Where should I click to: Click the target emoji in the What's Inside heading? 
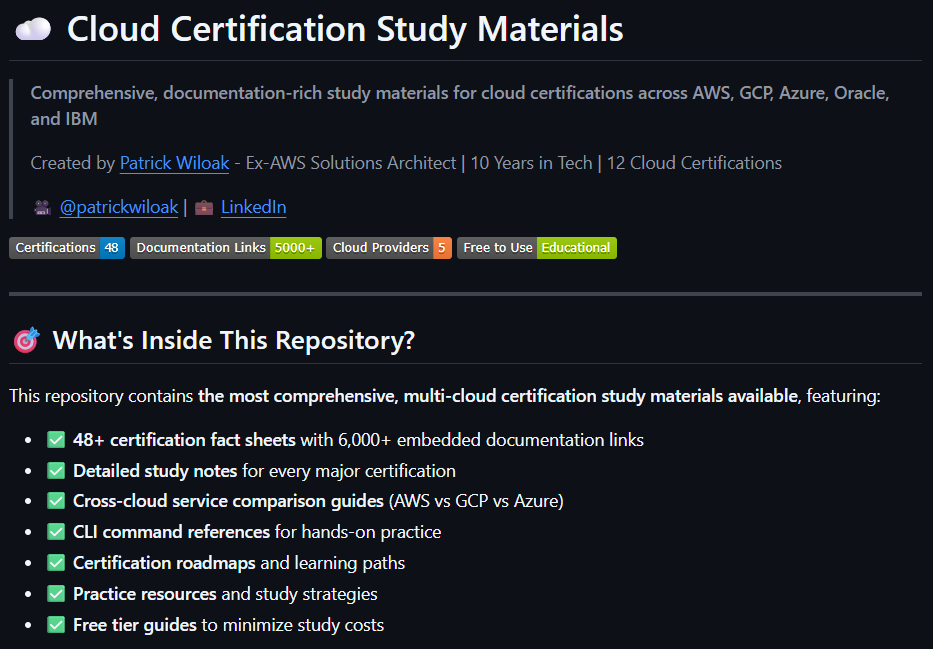coord(27,340)
